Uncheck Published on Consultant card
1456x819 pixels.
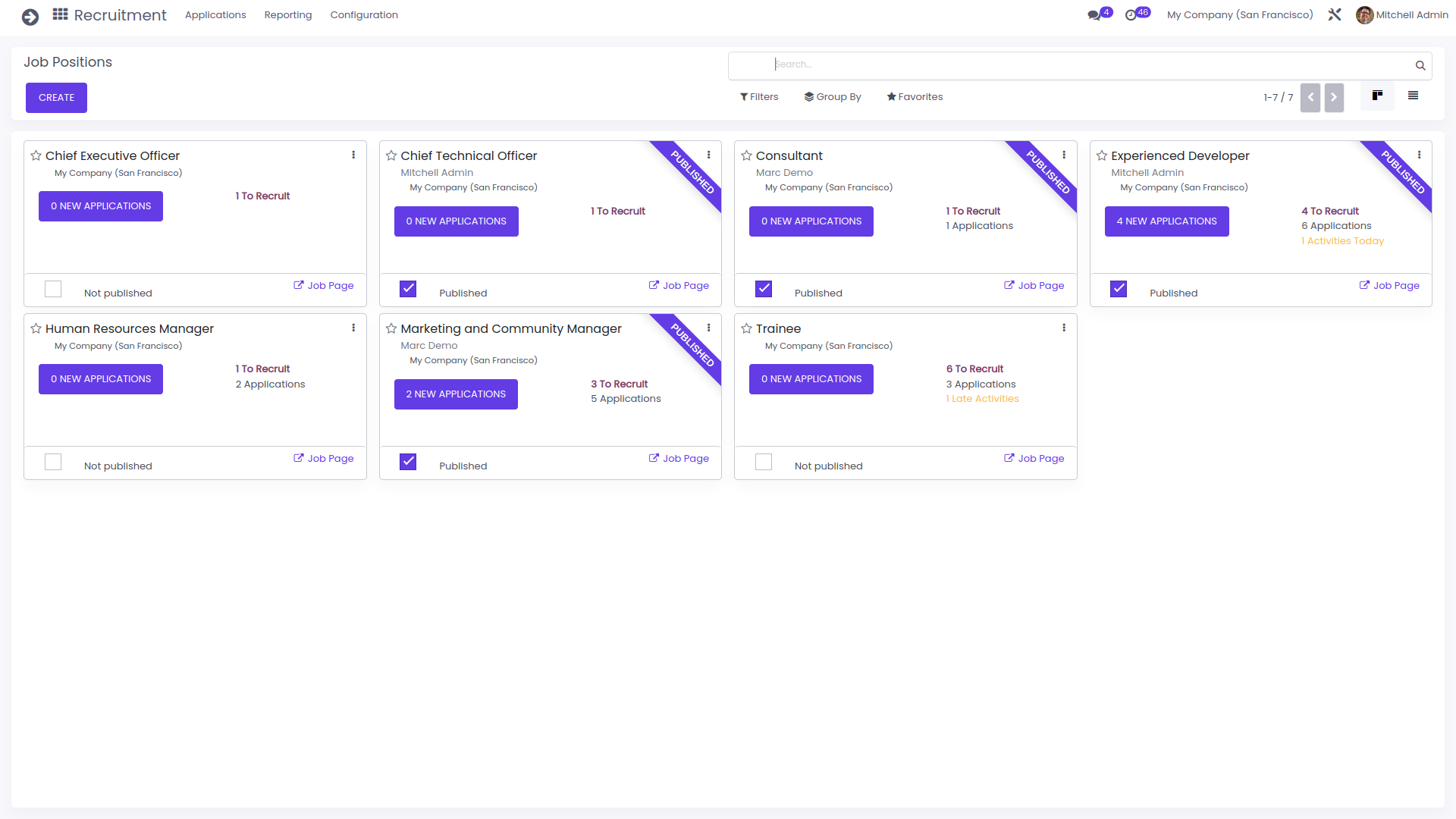pos(764,289)
